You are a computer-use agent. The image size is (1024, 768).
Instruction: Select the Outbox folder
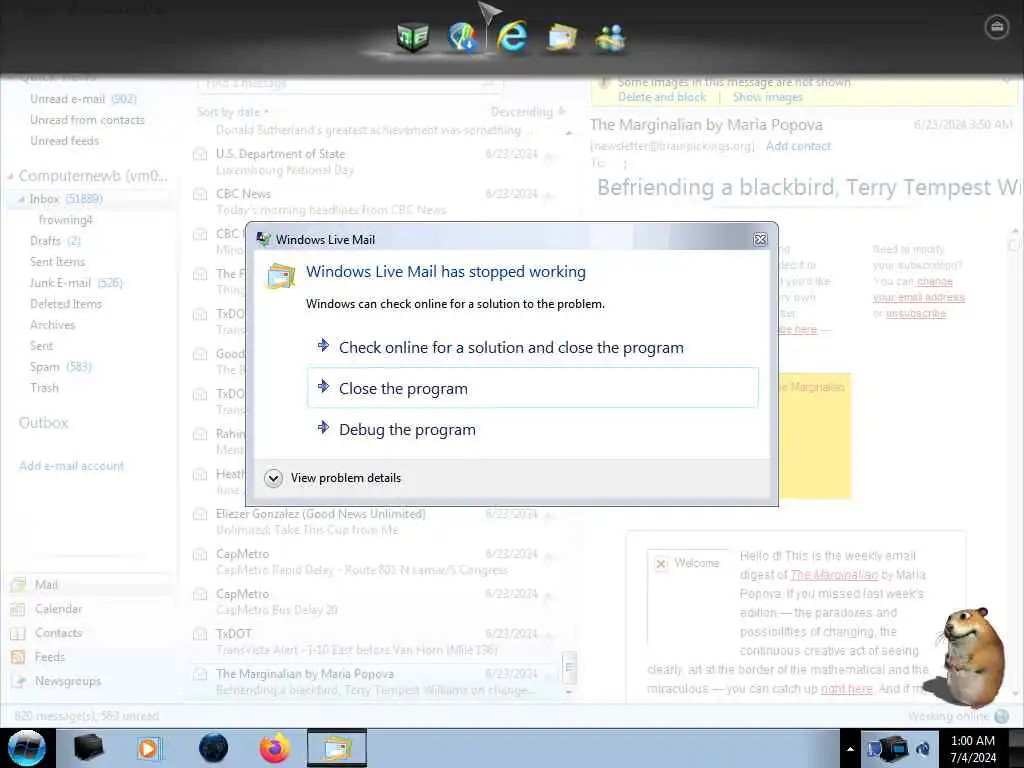[x=43, y=423]
